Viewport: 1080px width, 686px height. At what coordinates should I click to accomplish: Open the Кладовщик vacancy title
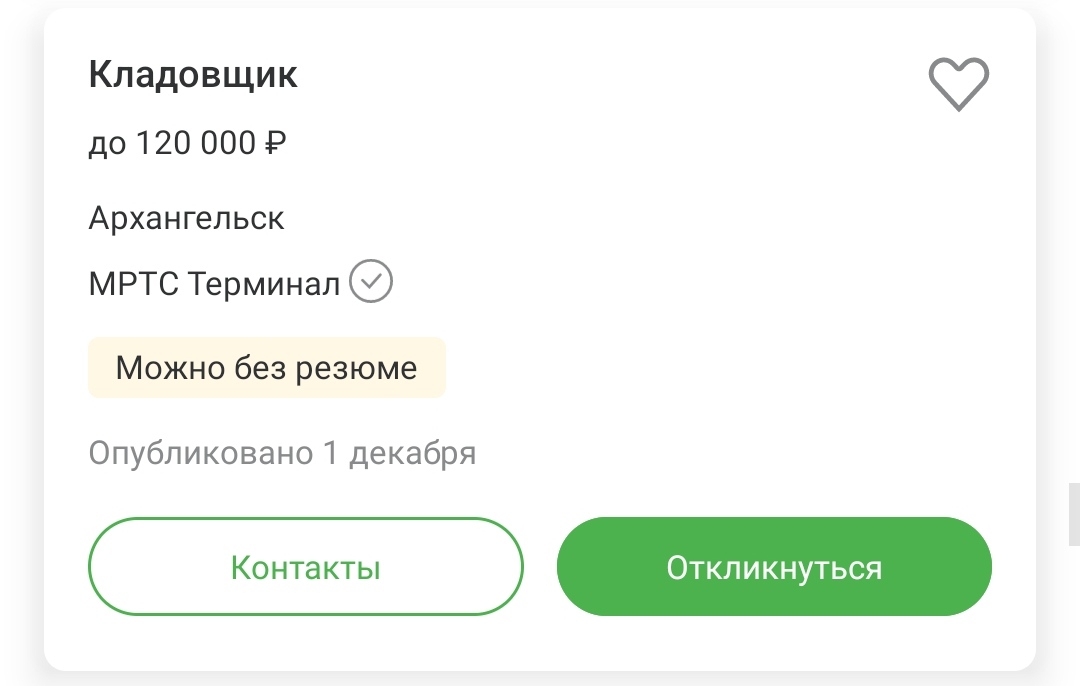[193, 74]
